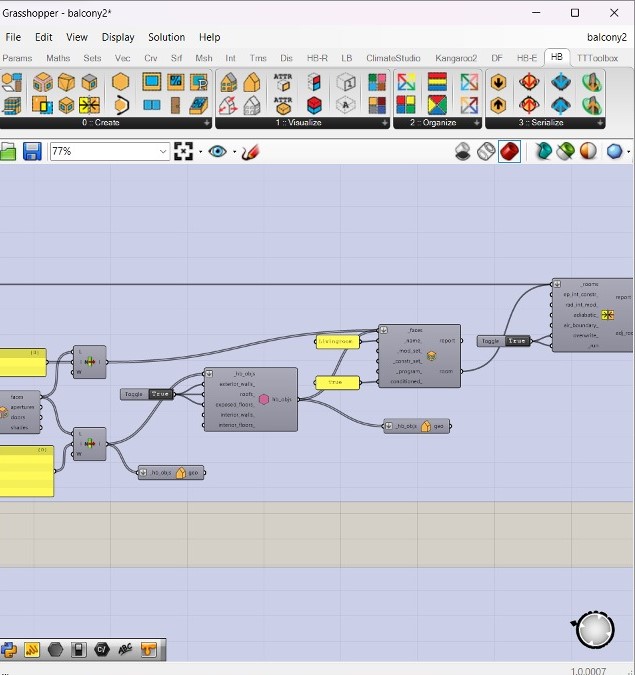Expand the 2 :: Organize group
The width and height of the screenshot is (635, 675).
pyautogui.click(x=477, y=123)
